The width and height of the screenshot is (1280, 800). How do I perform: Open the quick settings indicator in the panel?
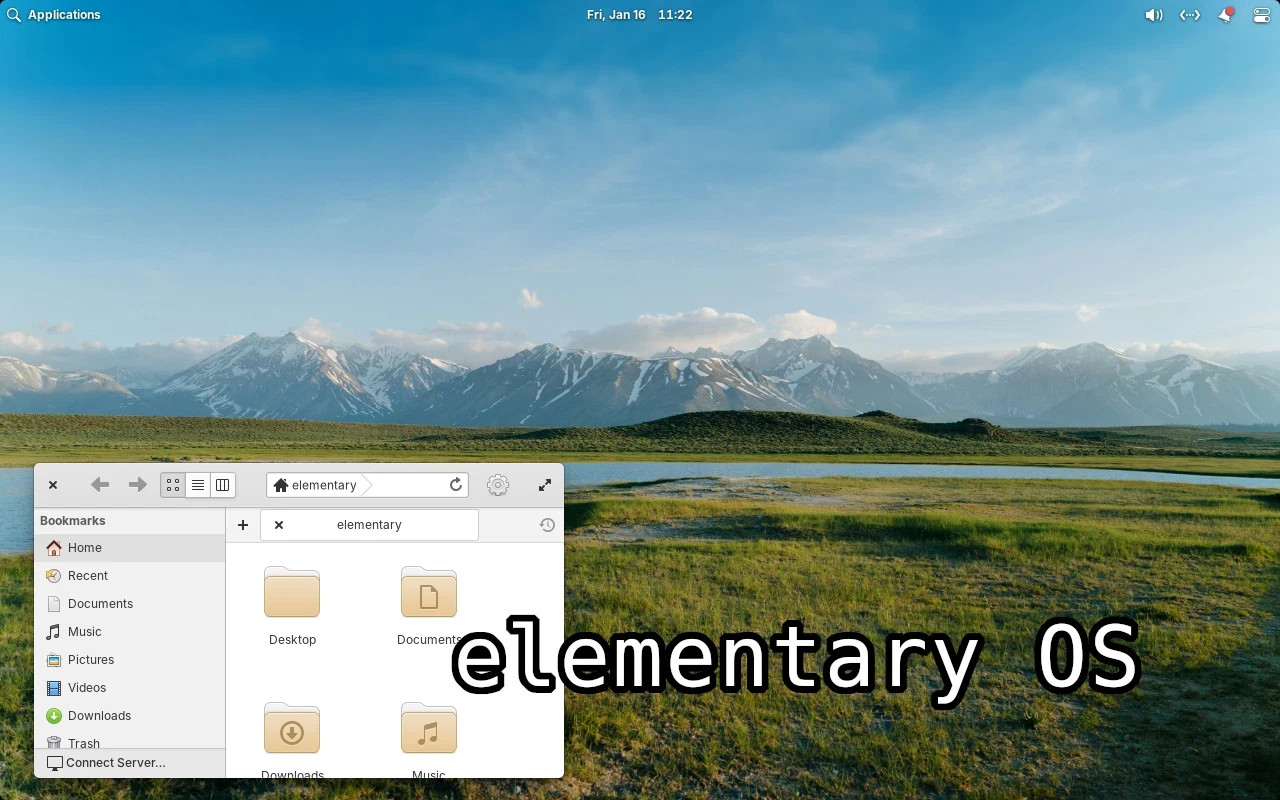click(1261, 15)
